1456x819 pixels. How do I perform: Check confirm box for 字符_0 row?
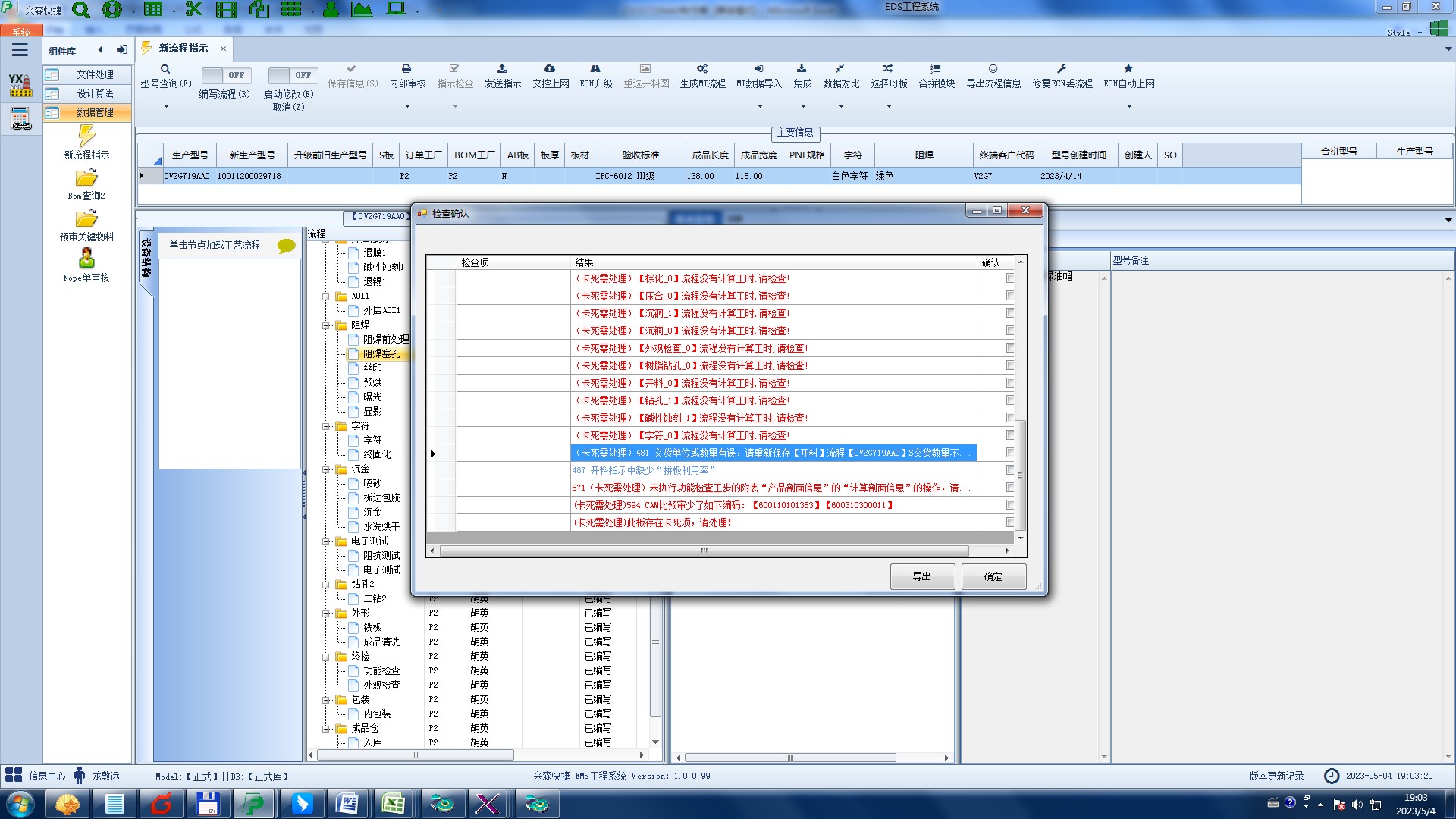(x=1010, y=435)
